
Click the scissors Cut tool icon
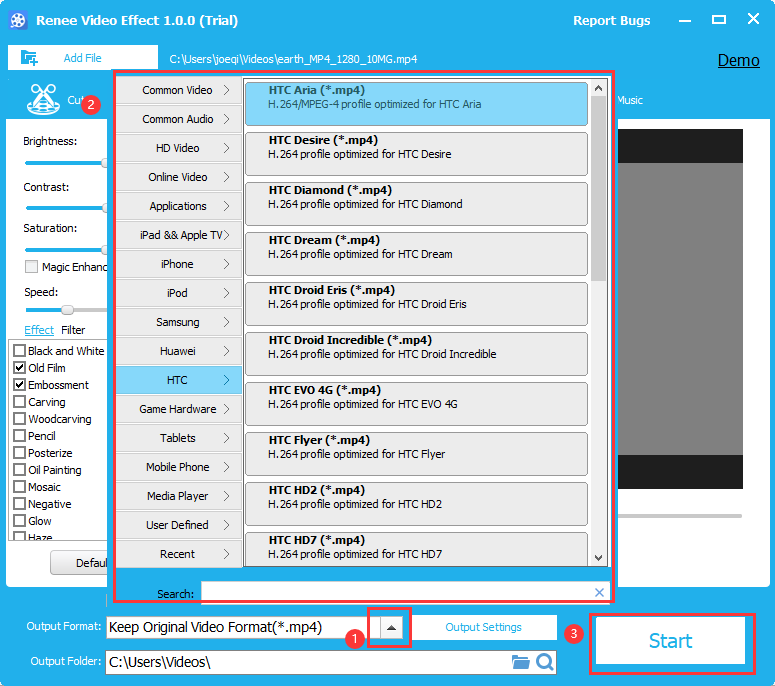click(x=41, y=99)
